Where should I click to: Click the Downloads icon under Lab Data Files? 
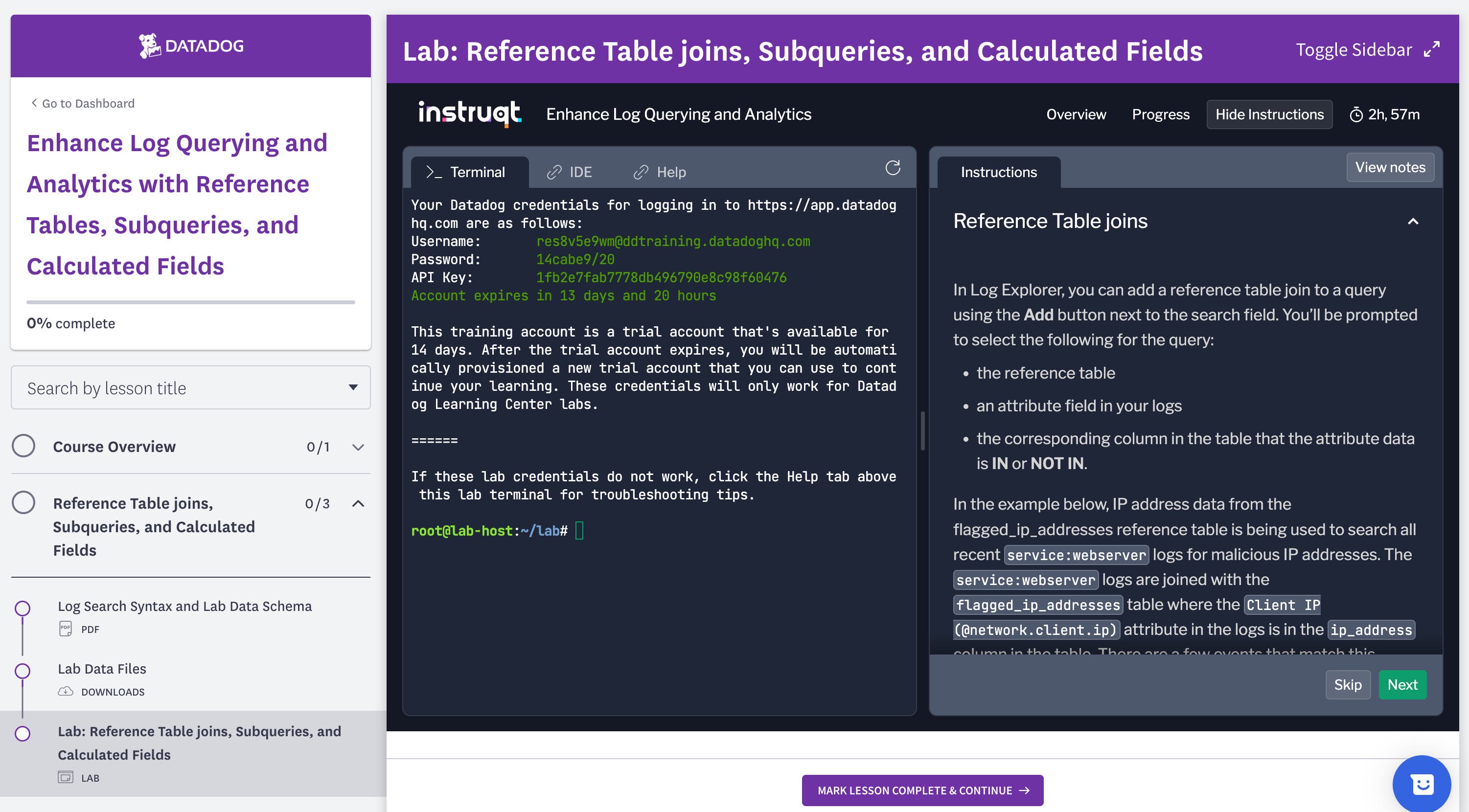point(66,691)
